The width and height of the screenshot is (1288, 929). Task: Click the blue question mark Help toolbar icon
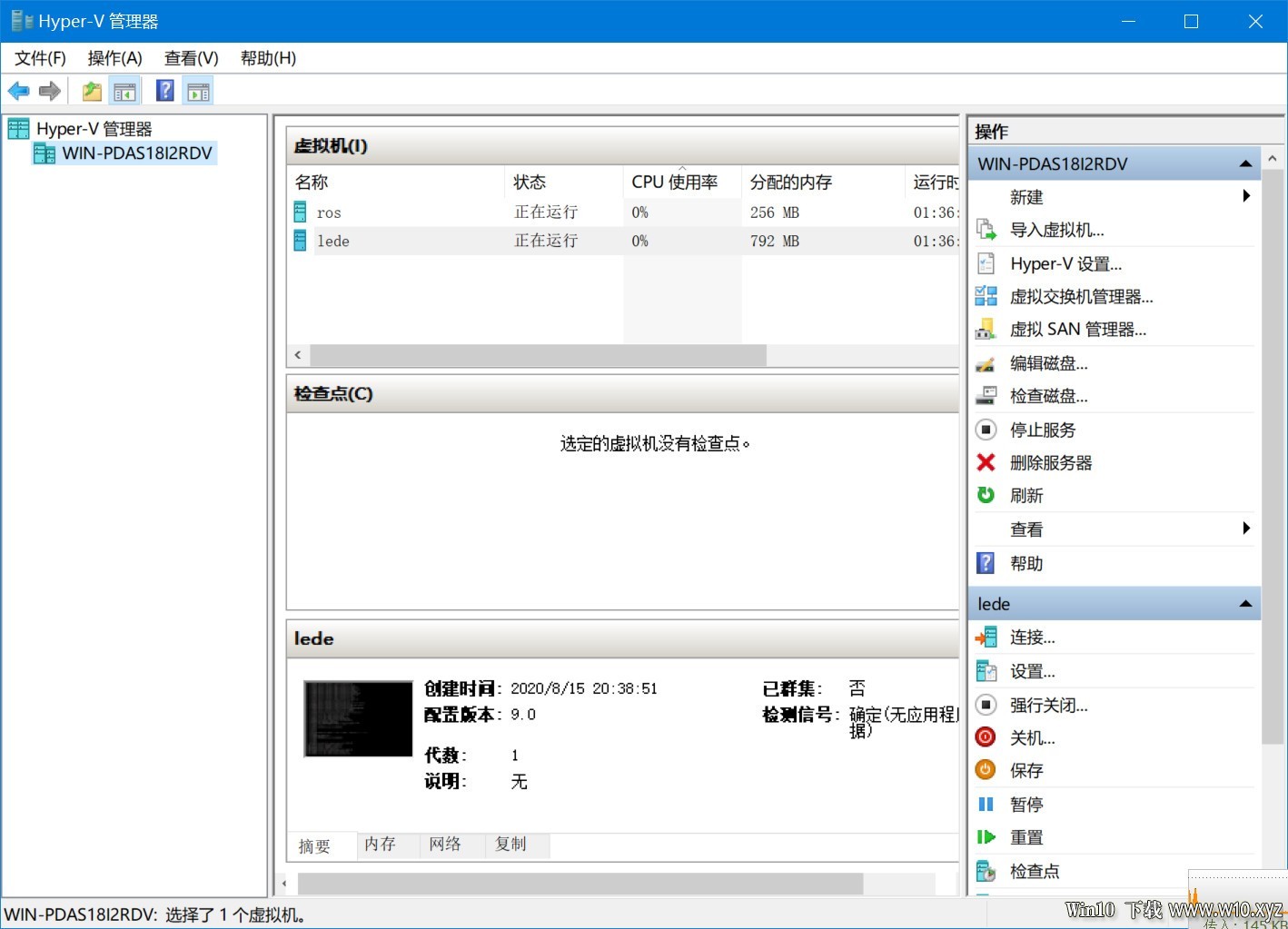165,91
